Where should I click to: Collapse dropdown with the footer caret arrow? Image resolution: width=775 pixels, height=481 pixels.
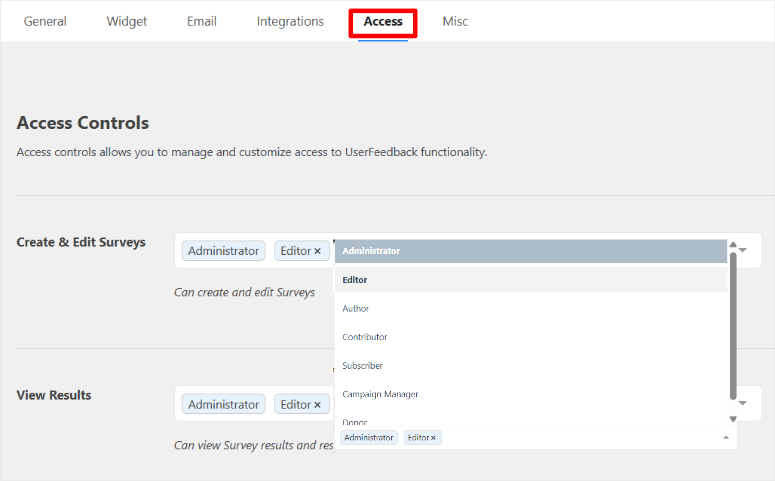click(726, 437)
